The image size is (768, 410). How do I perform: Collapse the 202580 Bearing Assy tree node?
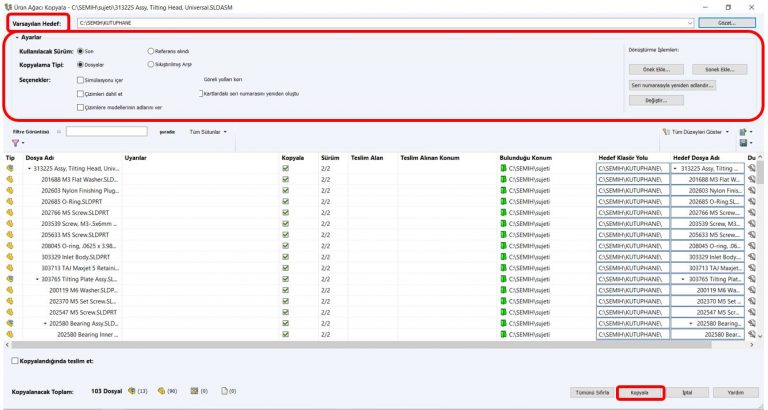point(45,323)
